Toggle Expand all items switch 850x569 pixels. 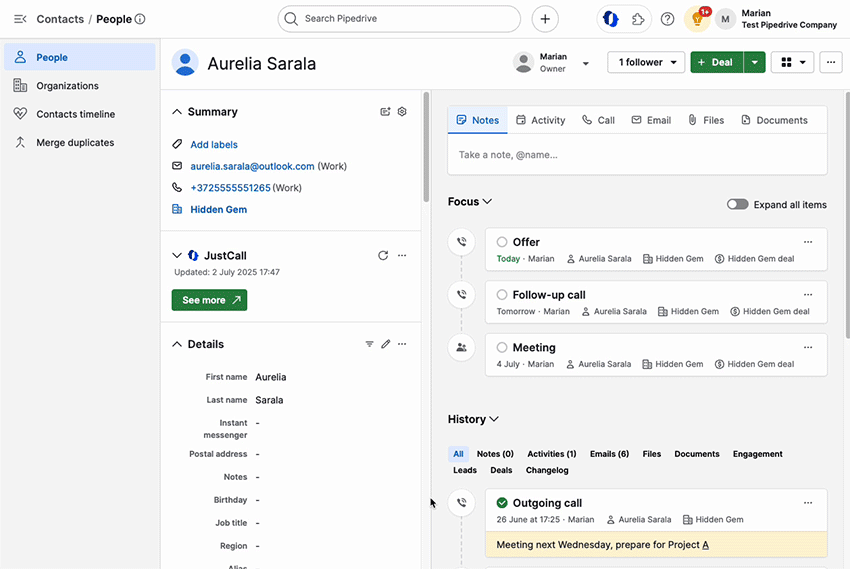coord(737,204)
